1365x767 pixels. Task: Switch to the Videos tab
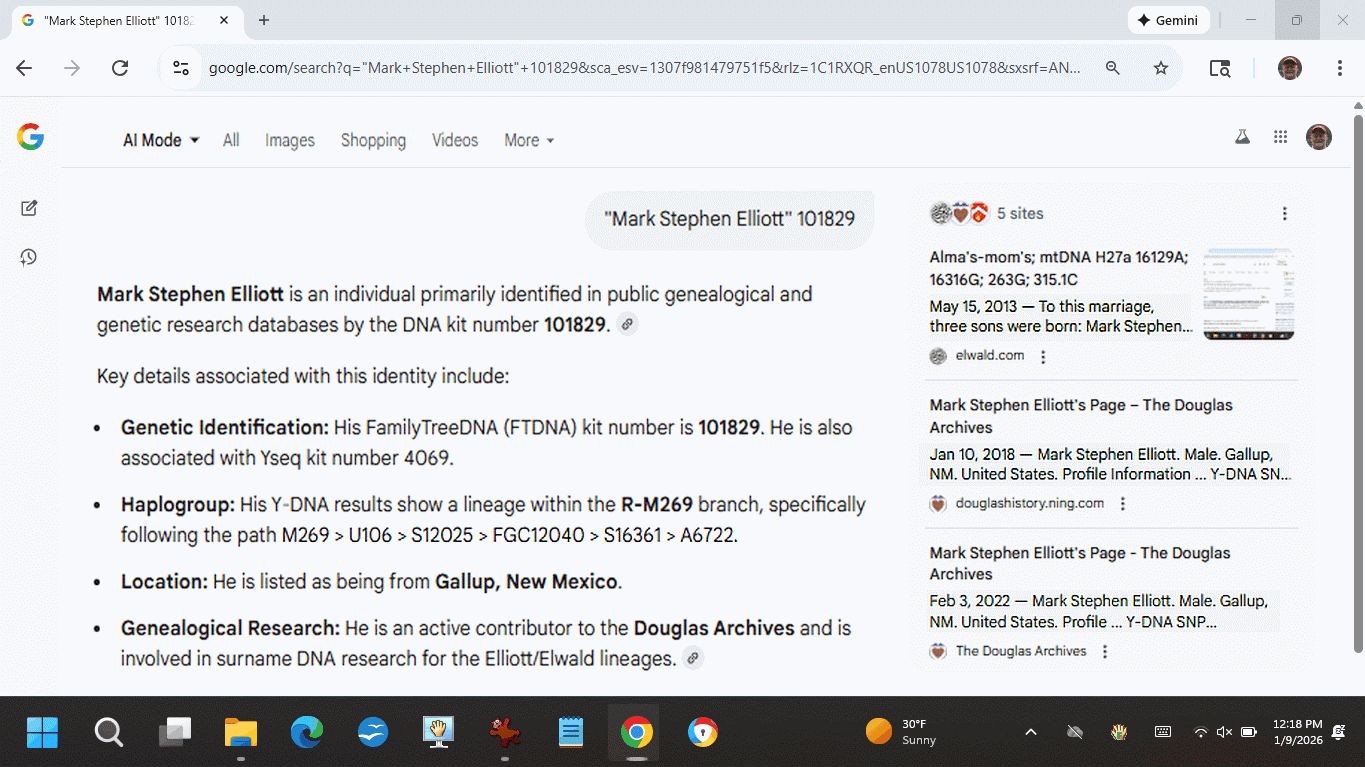[x=455, y=140]
